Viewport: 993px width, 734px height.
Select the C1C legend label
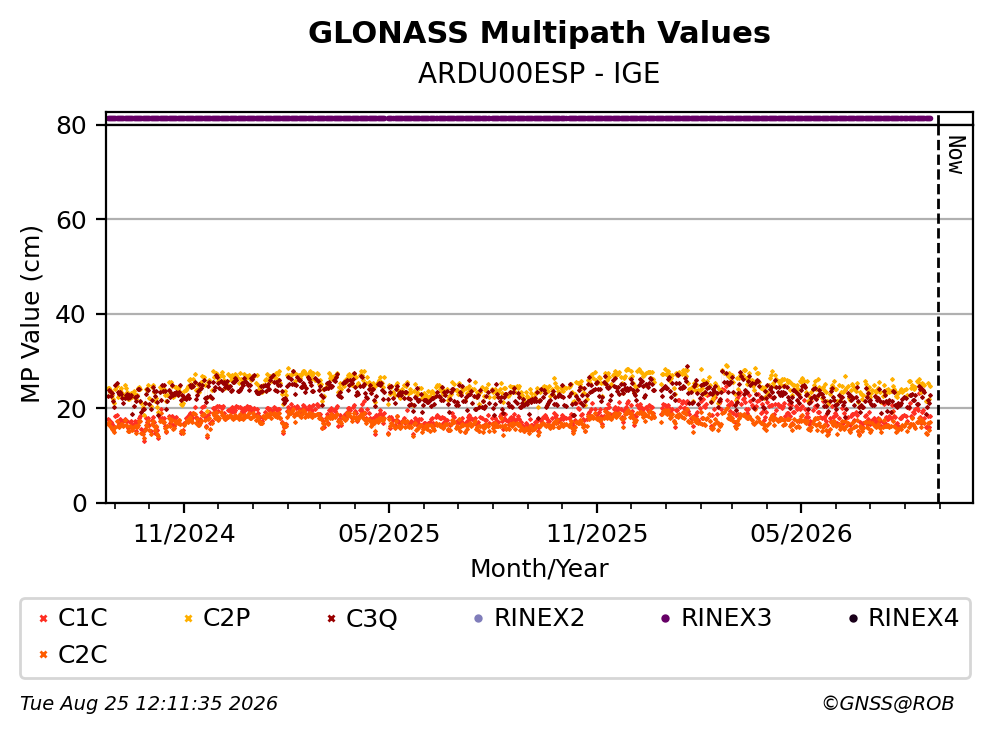tap(82, 617)
